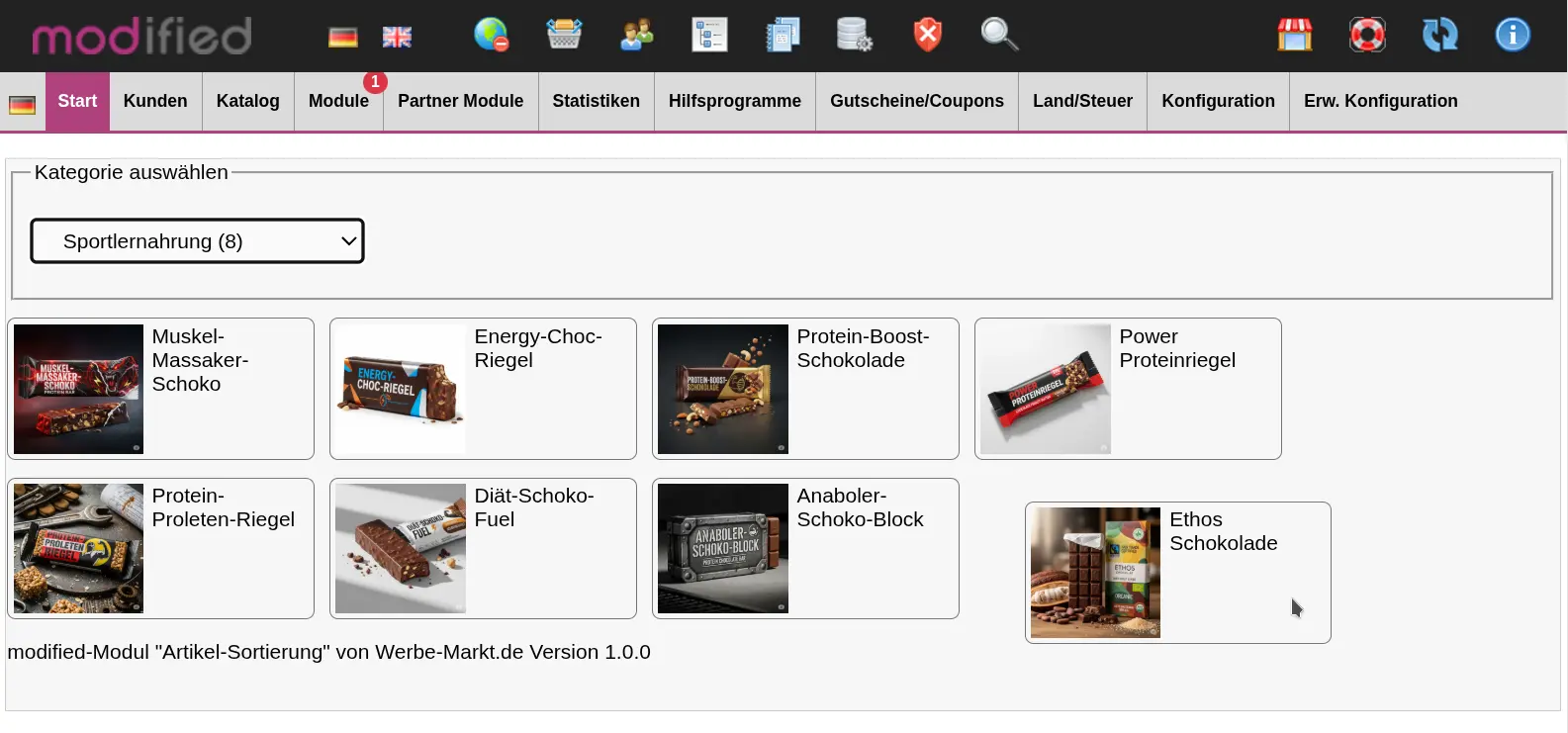Screen dimensions: 1568x733
Task: Open customers via the two-people icon
Action: (x=636, y=35)
